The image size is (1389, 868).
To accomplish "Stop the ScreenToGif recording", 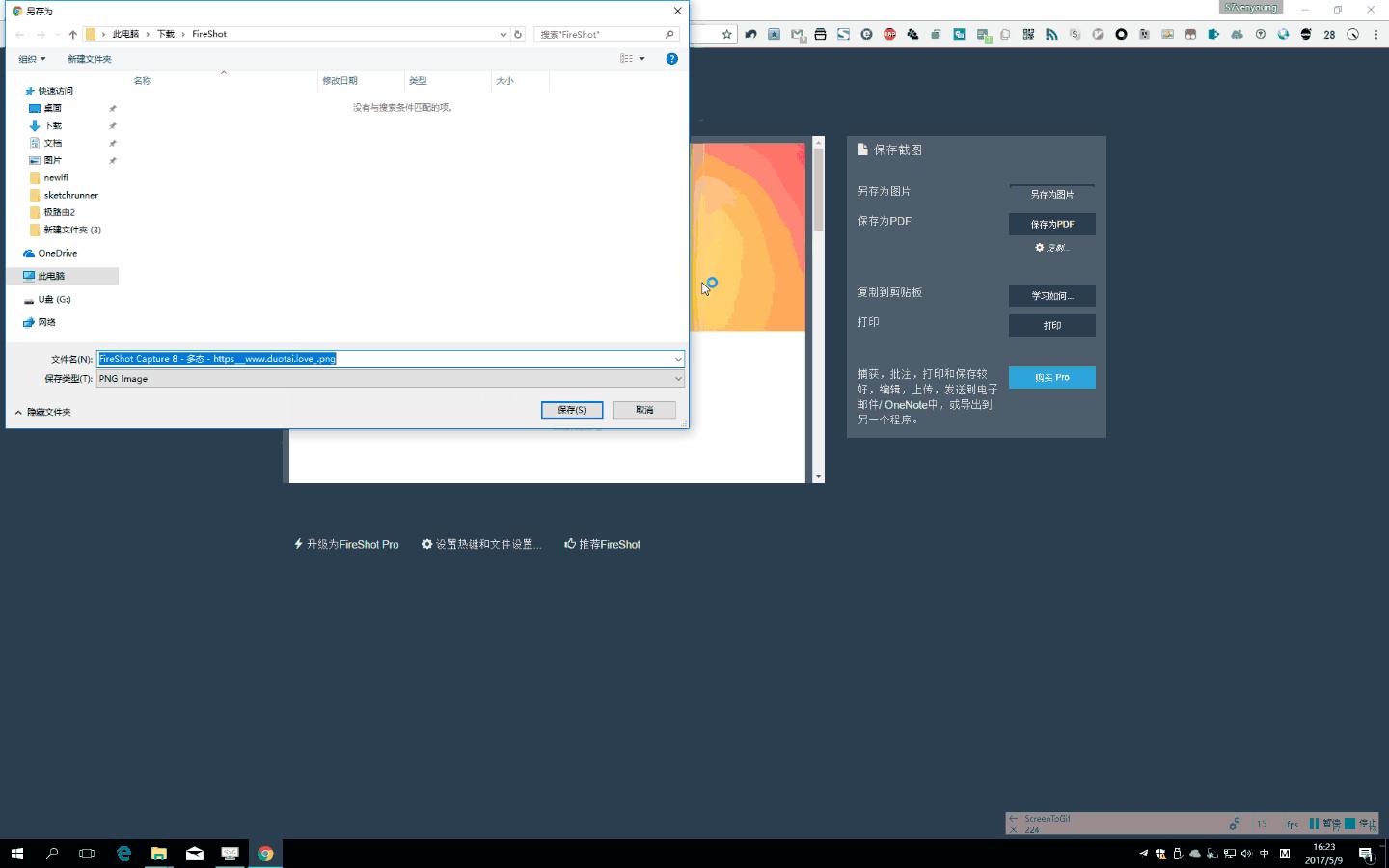I will coord(1361,824).
